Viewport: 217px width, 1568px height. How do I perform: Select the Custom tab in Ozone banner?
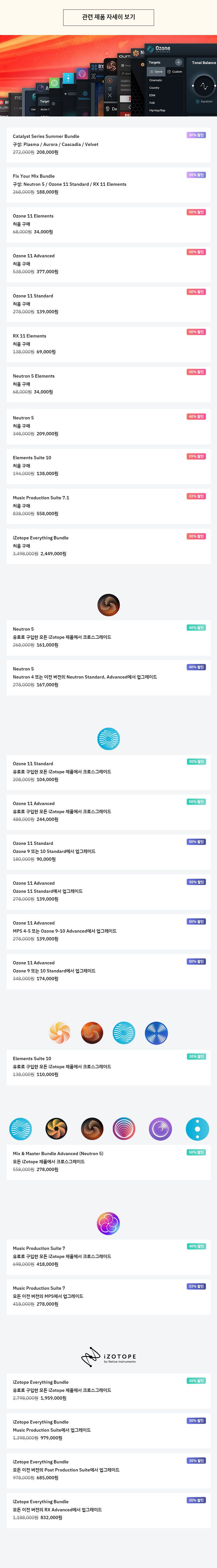tap(175, 71)
